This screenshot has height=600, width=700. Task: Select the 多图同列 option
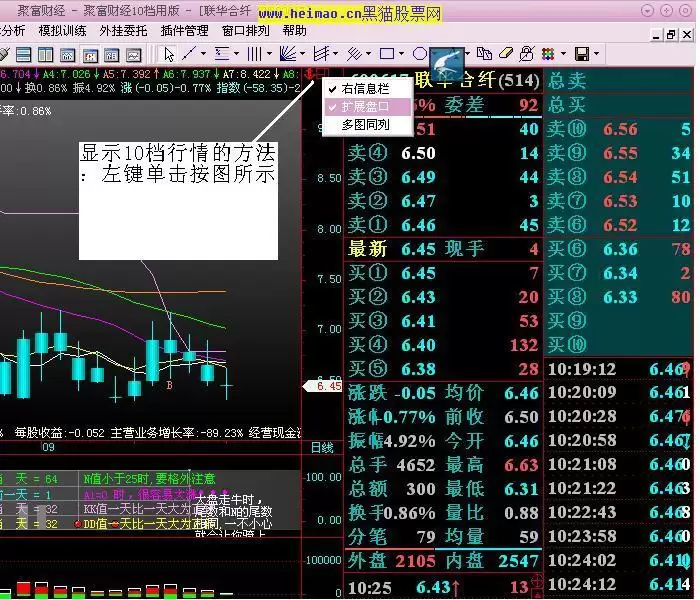364,125
